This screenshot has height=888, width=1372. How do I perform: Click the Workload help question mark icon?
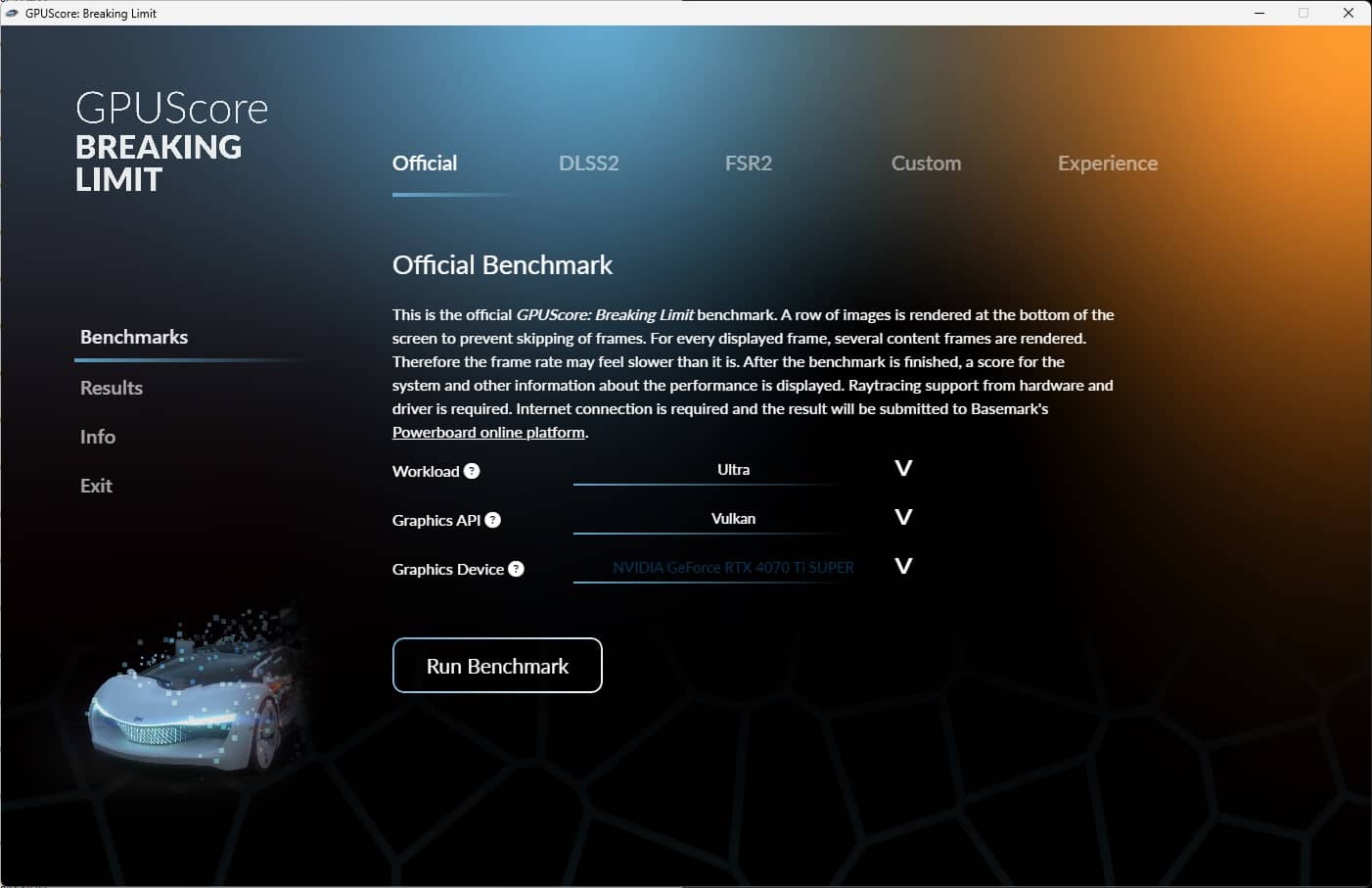(x=472, y=471)
